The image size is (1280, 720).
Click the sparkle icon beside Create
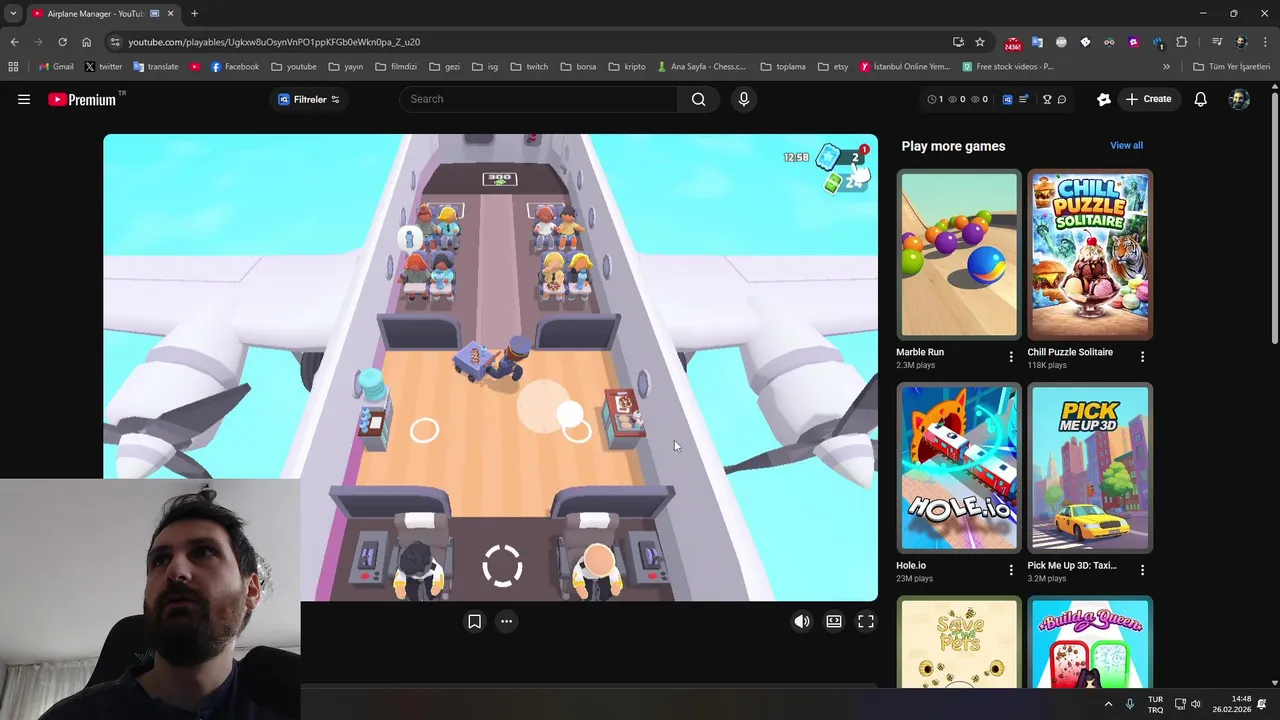[x=1104, y=99]
